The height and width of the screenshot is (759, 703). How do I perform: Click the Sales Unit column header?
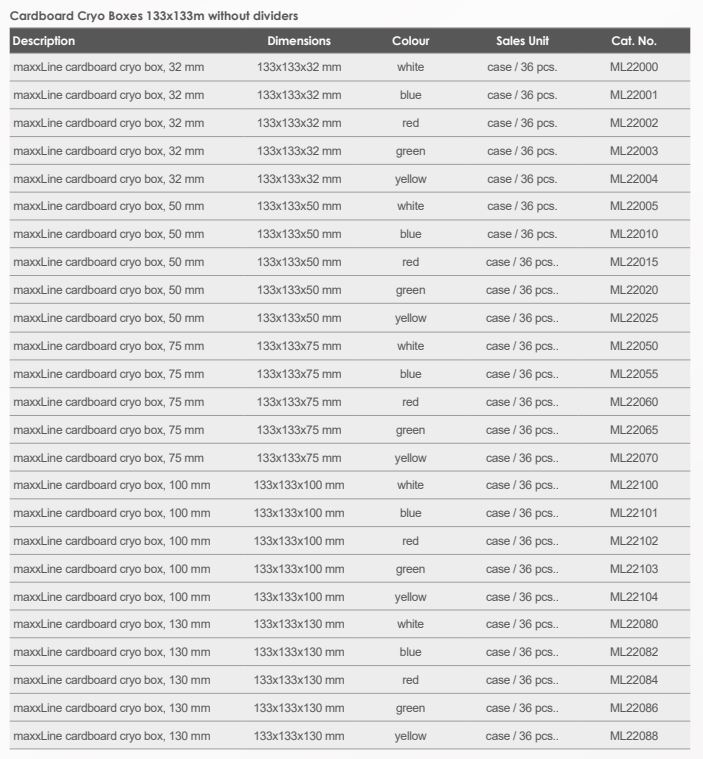click(522, 41)
